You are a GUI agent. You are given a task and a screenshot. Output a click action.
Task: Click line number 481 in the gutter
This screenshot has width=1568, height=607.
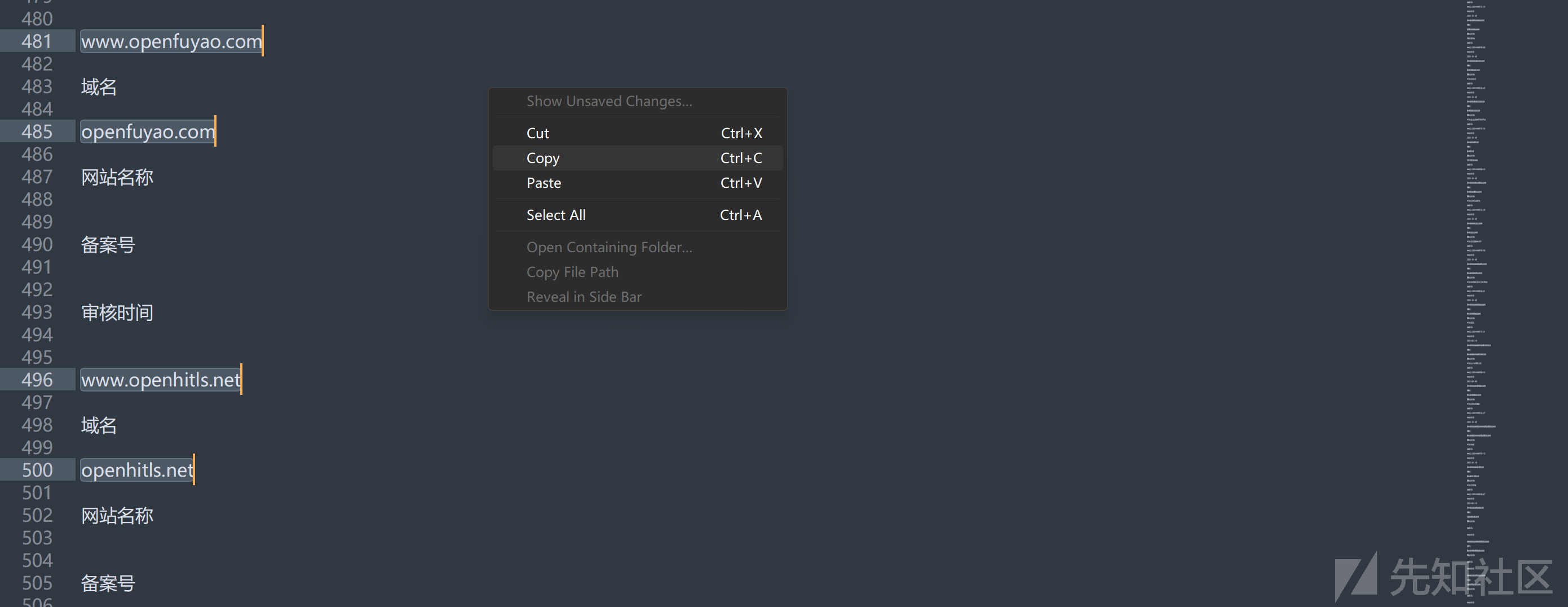point(37,41)
